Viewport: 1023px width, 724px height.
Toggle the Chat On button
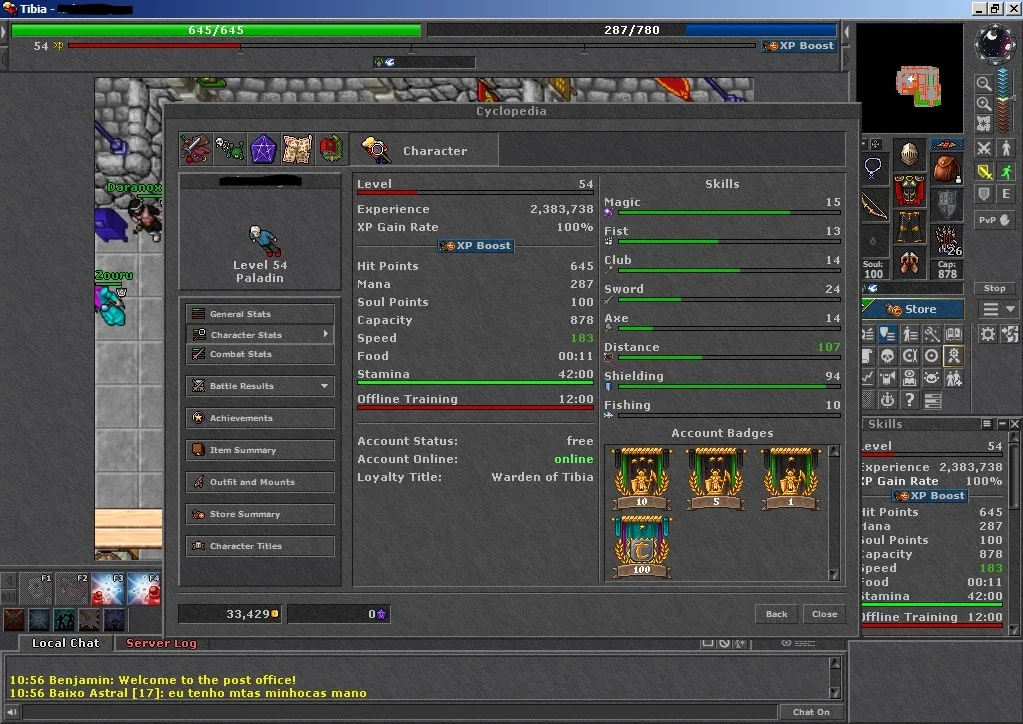click(x=811, y=712)
